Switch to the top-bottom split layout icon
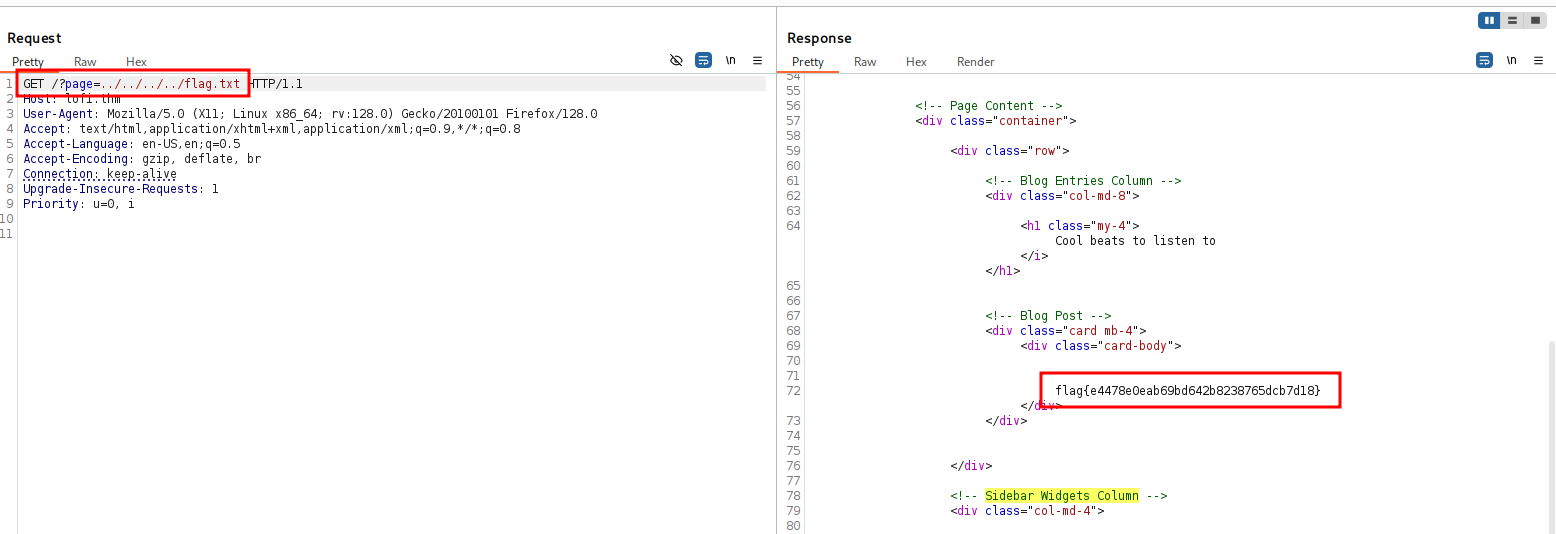The width and height of the screenshot is (1556, 534). [1512, 20]
